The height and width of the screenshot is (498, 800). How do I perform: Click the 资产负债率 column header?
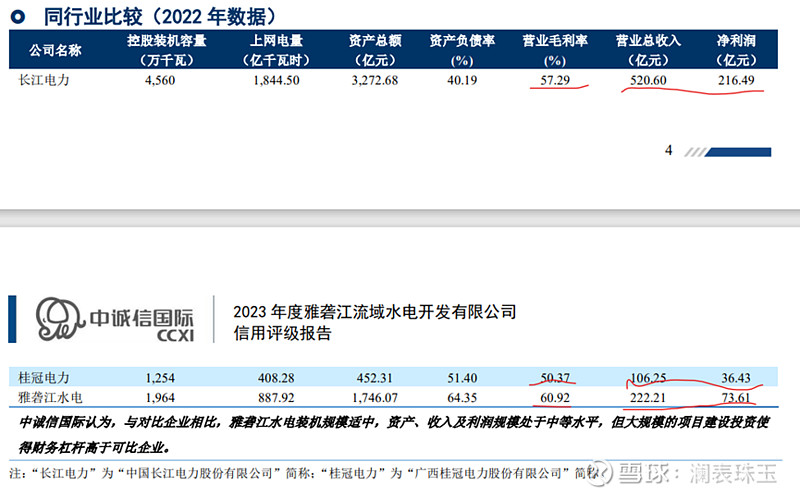462,50
